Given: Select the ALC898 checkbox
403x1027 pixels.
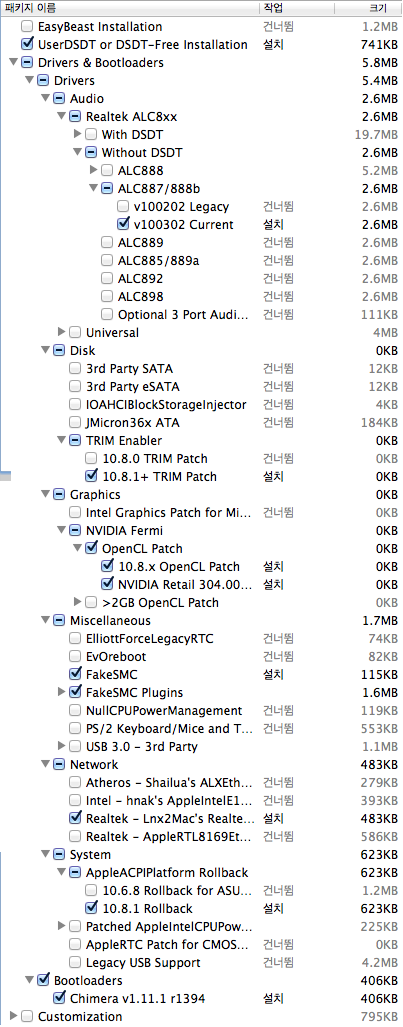Looking at the screenshot, I should pos(107,296).
